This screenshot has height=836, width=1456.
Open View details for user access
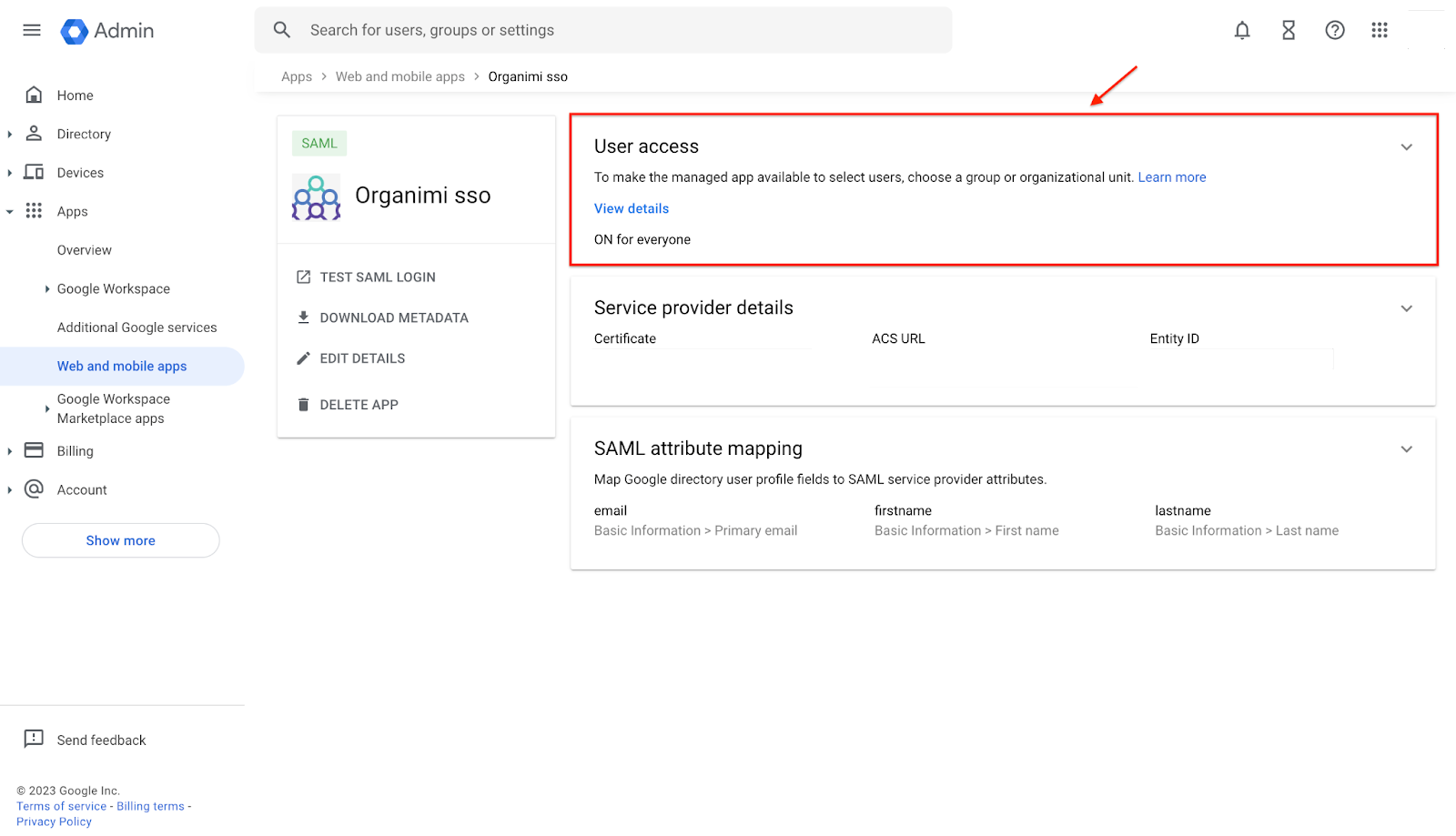631,208
